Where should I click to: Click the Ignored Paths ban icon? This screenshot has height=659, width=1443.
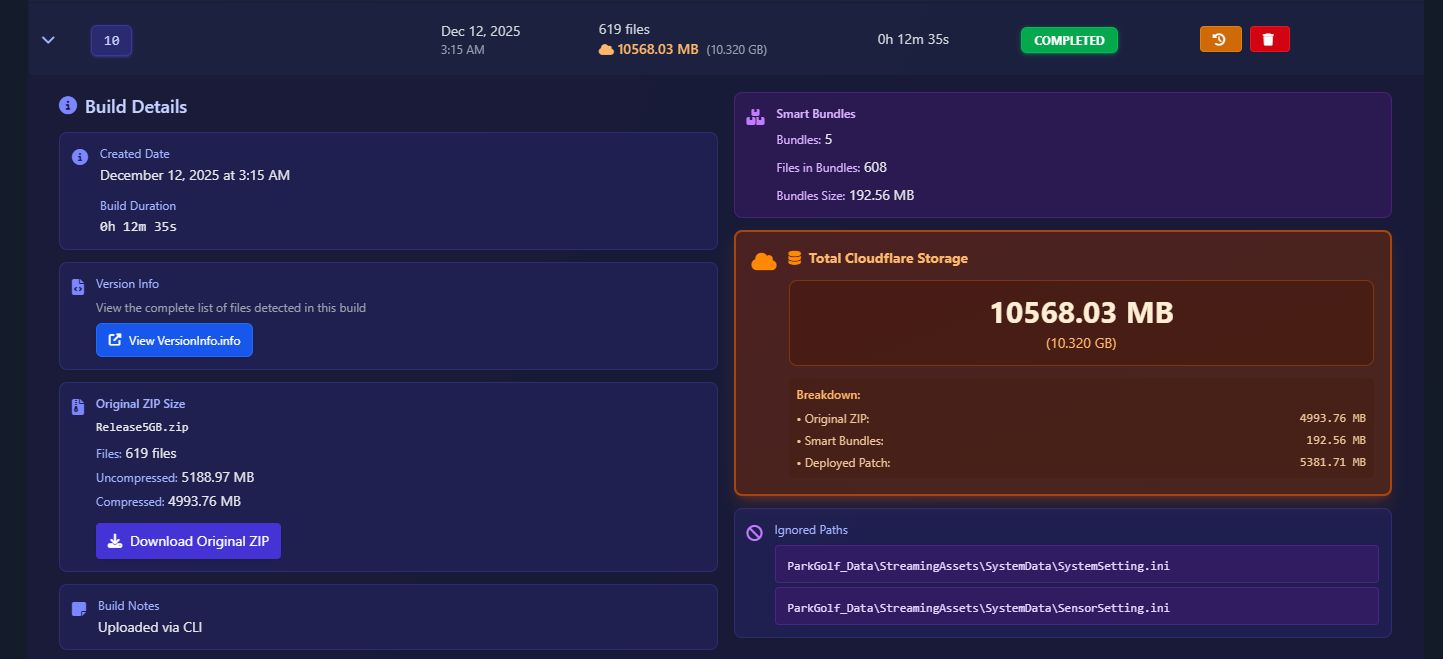[754, 533]
